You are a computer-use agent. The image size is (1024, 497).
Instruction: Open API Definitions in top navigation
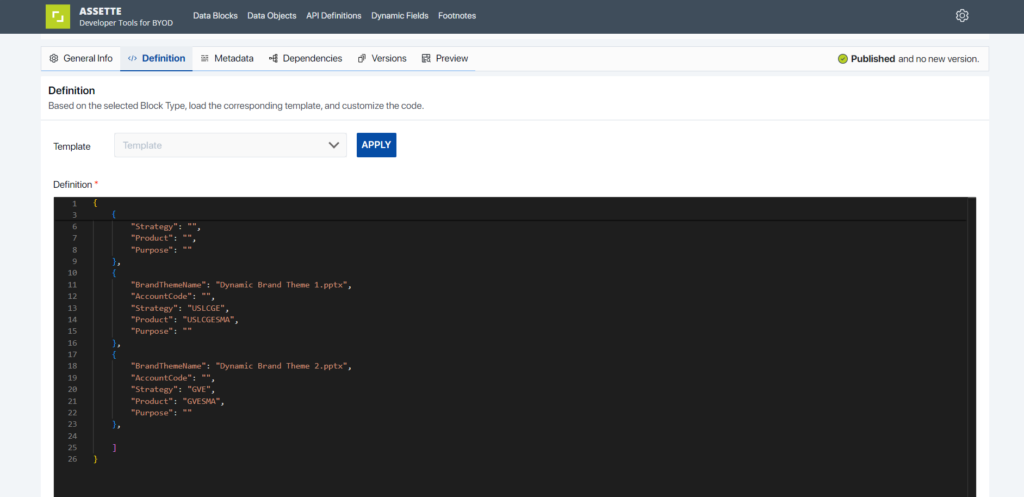pos(334,16)
